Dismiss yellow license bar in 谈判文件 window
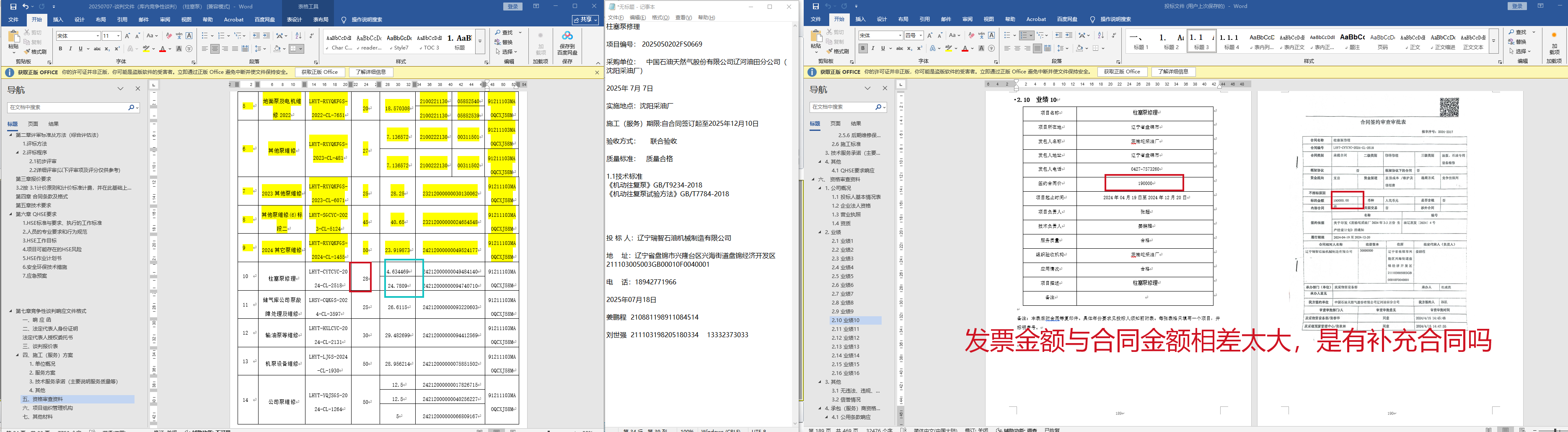Screen dimensions: 1568x432 pos(597,72)
